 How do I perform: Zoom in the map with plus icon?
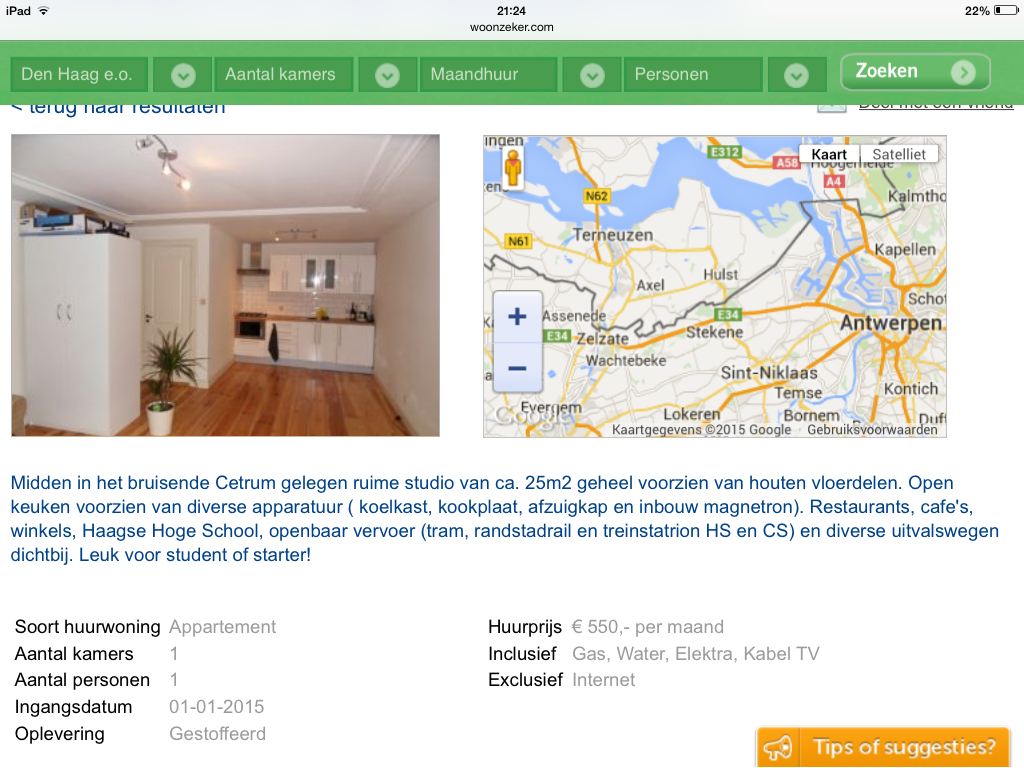click(x=517, y=317)
